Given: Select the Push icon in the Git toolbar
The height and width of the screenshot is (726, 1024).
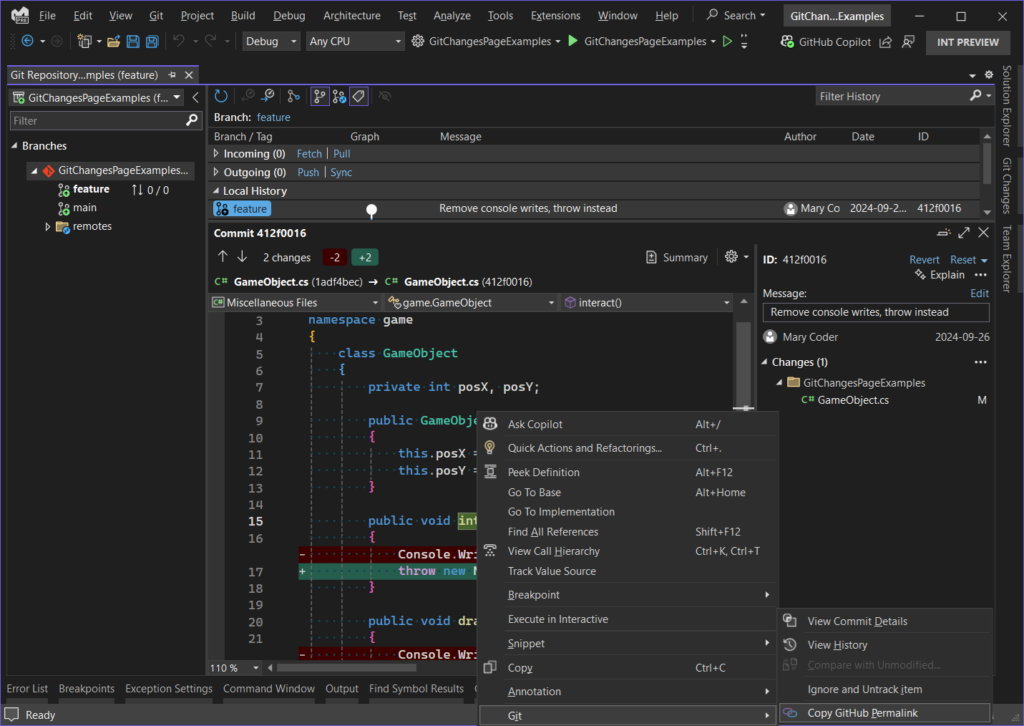Looking at the screenshot, I should click(268, 95).
